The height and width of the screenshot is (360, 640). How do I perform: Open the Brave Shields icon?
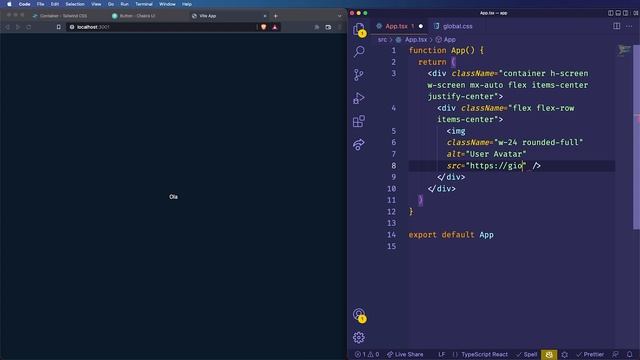[x=264, y=27]
